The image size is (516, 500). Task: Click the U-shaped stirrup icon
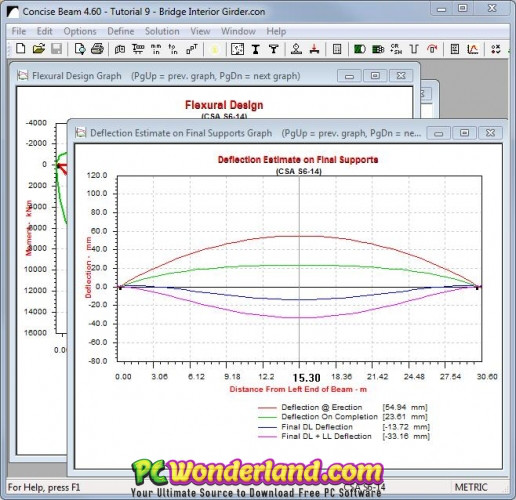click(x=414, y=49)
